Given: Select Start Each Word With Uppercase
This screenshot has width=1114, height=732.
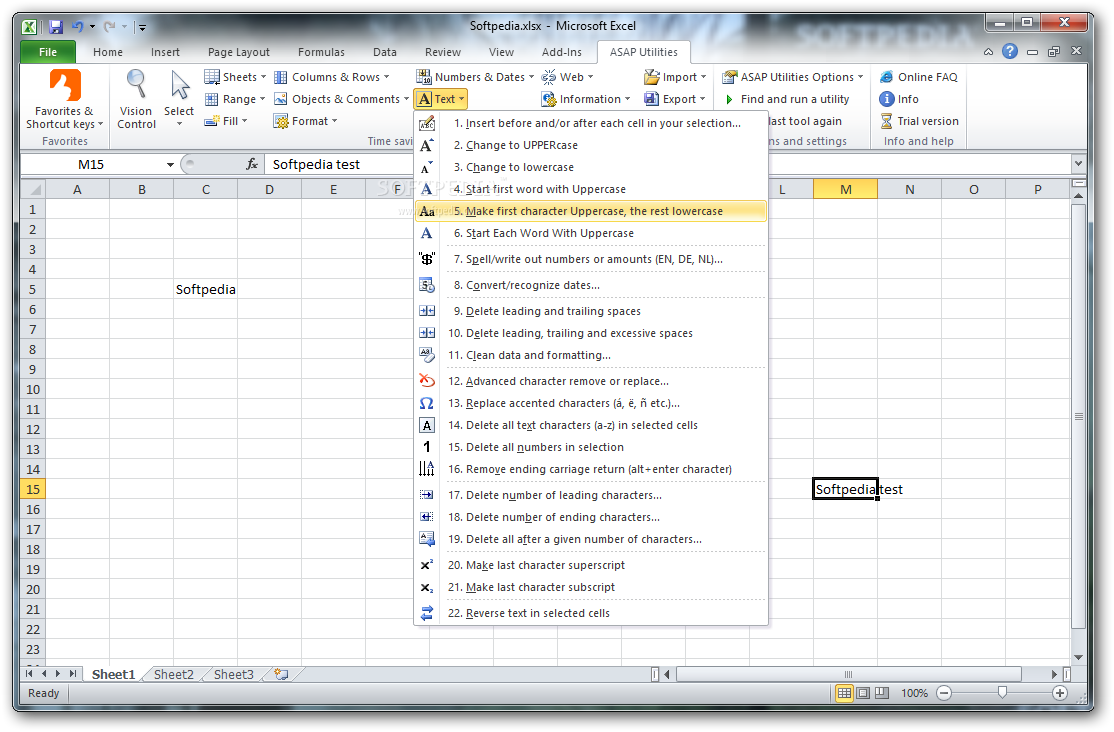Looking at the screenshot, I should click(x=590, y=233).
